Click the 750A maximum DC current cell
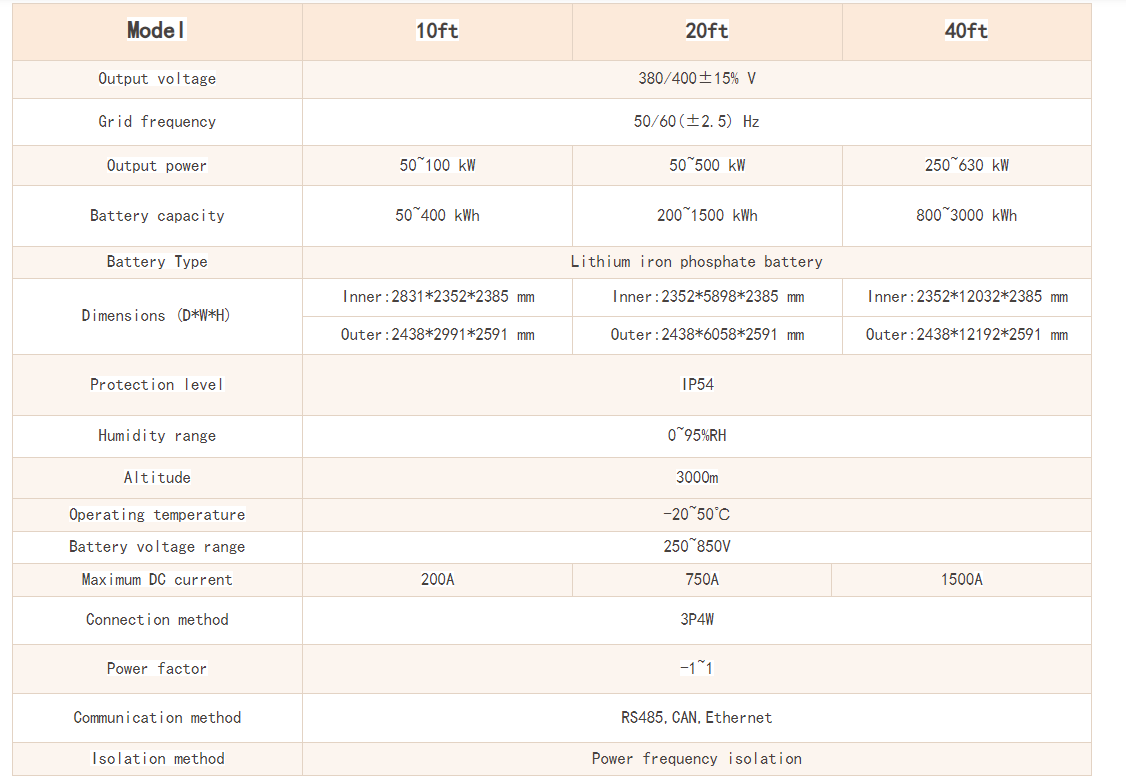 pos(702,580)
